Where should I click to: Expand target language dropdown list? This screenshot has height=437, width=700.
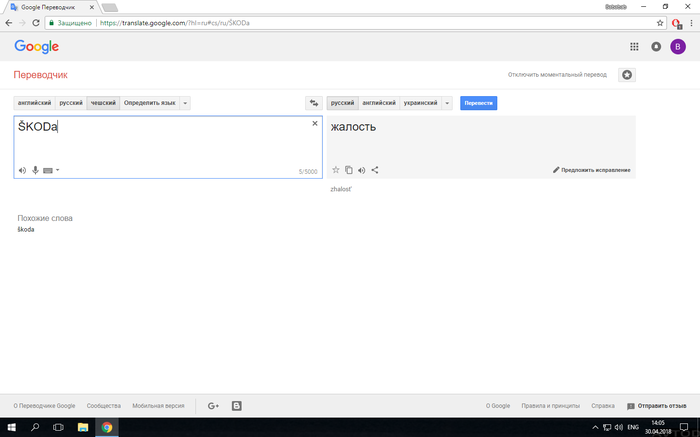447,103
